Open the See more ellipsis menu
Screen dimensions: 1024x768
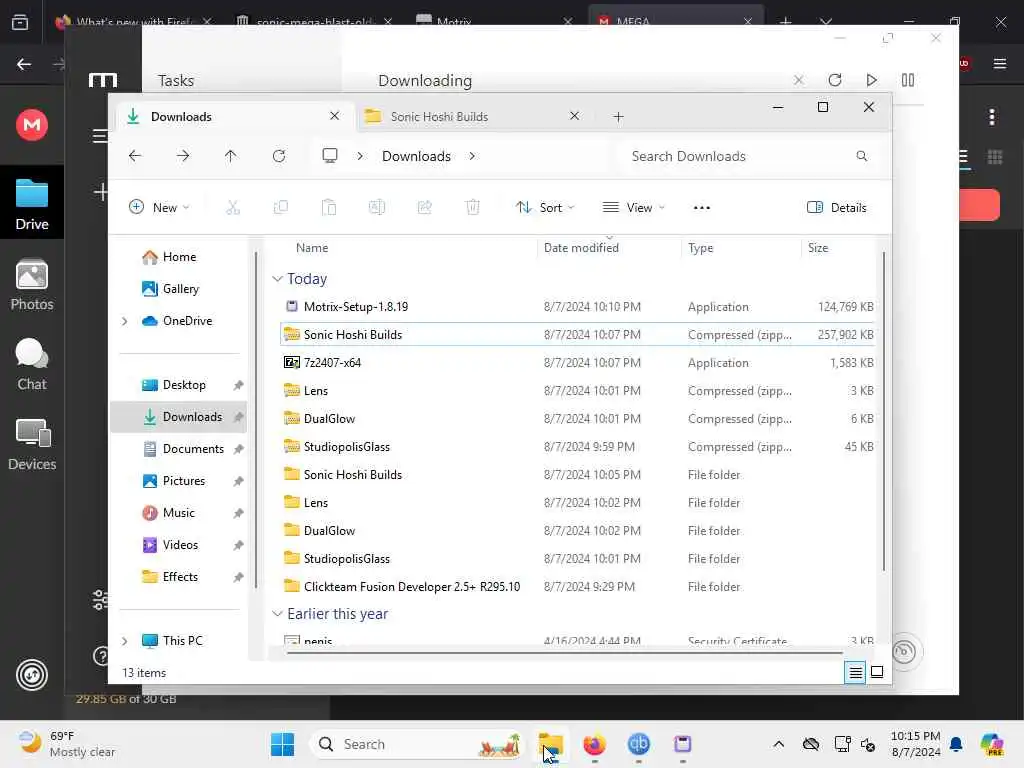click(x=702, y=208)
